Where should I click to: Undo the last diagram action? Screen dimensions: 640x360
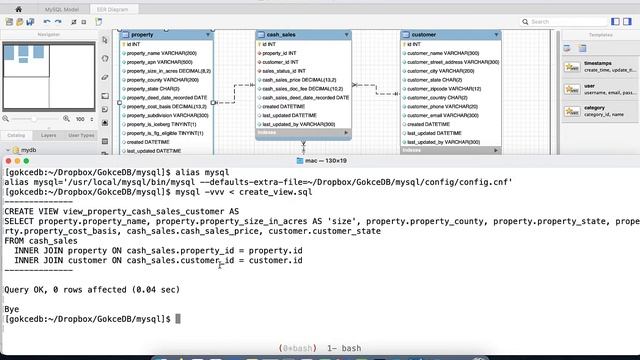click(x=47, y=22)
